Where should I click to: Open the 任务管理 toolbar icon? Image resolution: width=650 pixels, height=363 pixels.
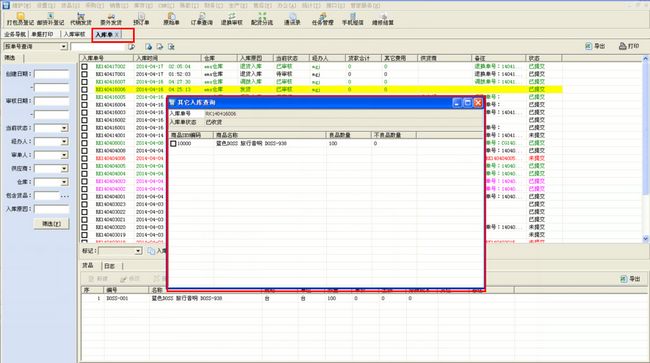click(x=323, y=19)
